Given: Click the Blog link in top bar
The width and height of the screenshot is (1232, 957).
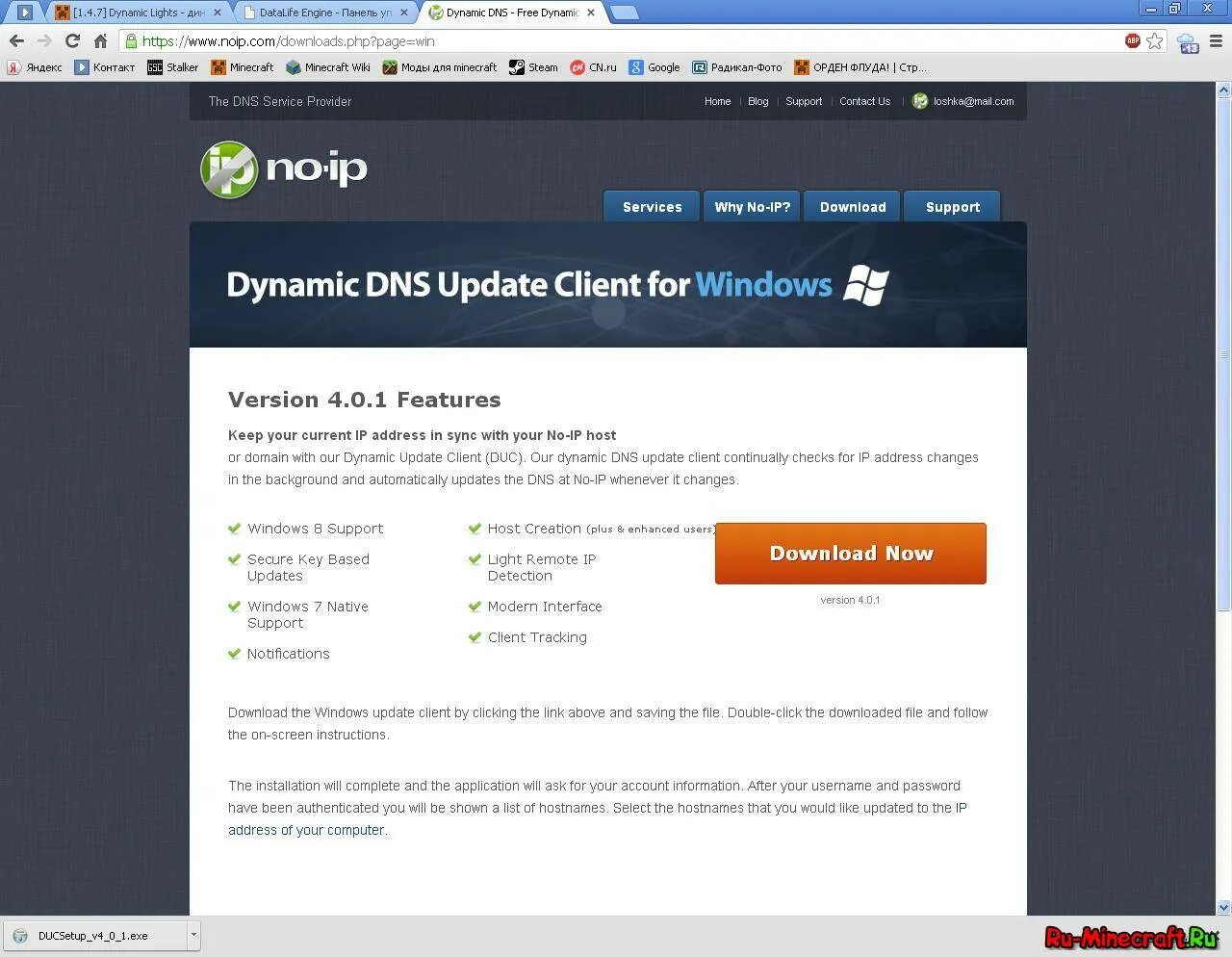Looking at the screenshot, I should pyautogui.click(x=758, y=101).
